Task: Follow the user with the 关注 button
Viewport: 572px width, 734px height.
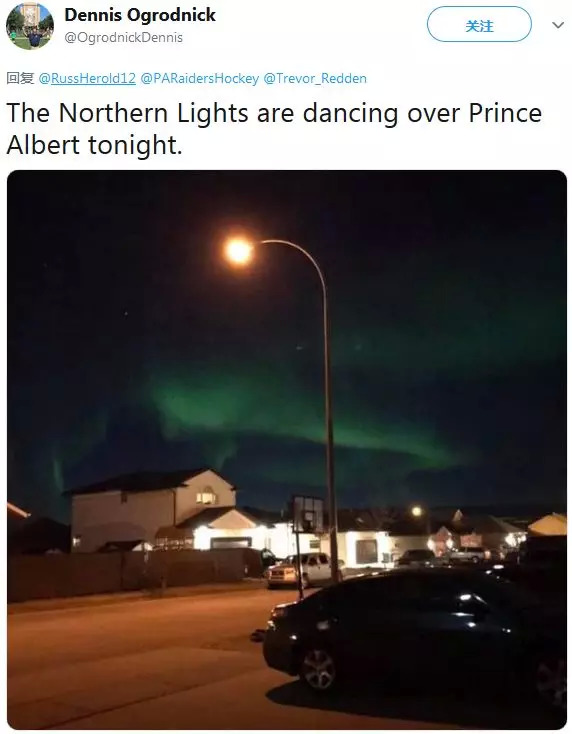Action: tap(479, 24)
